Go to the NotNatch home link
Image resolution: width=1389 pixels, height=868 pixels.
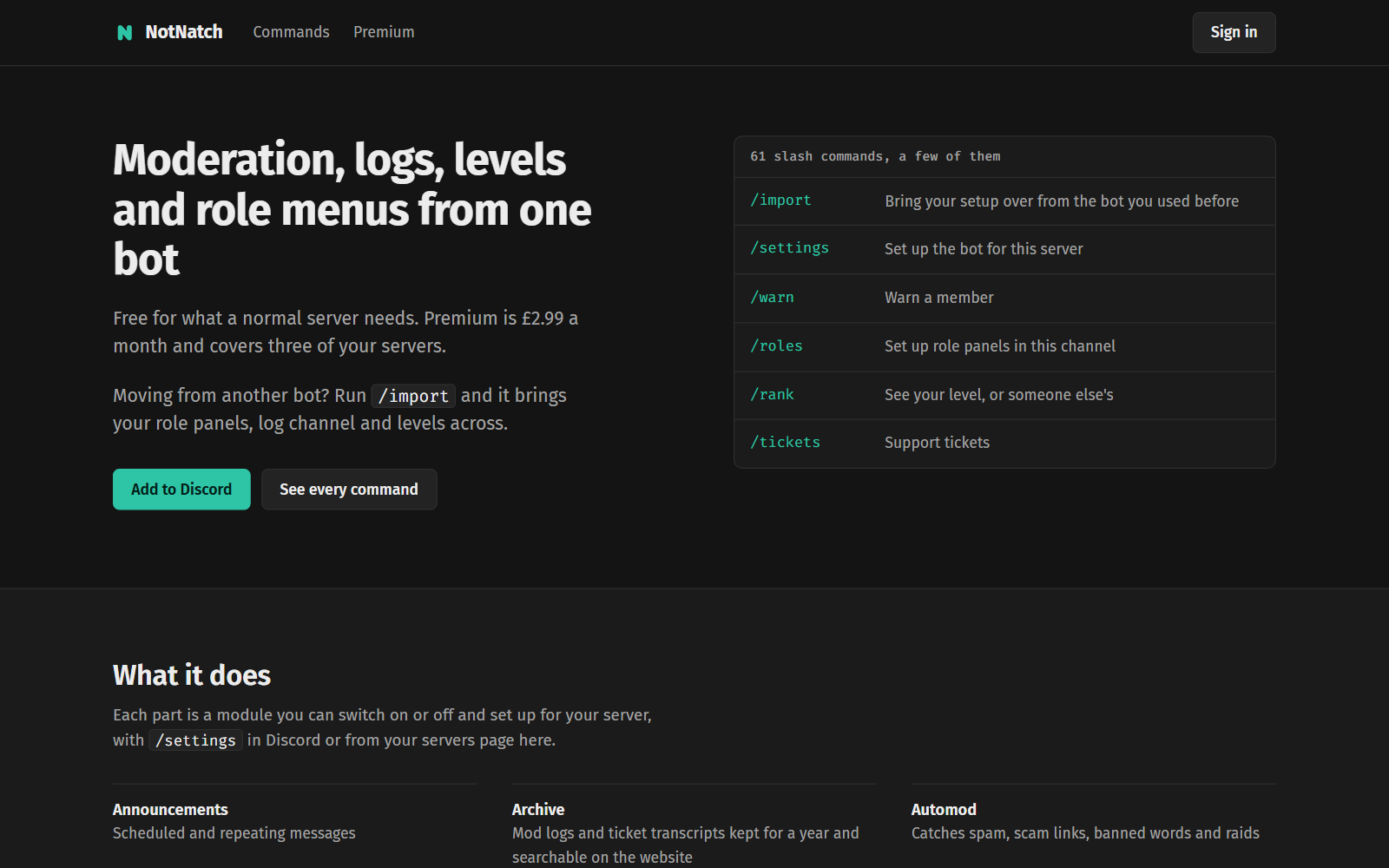coord(170,32)
